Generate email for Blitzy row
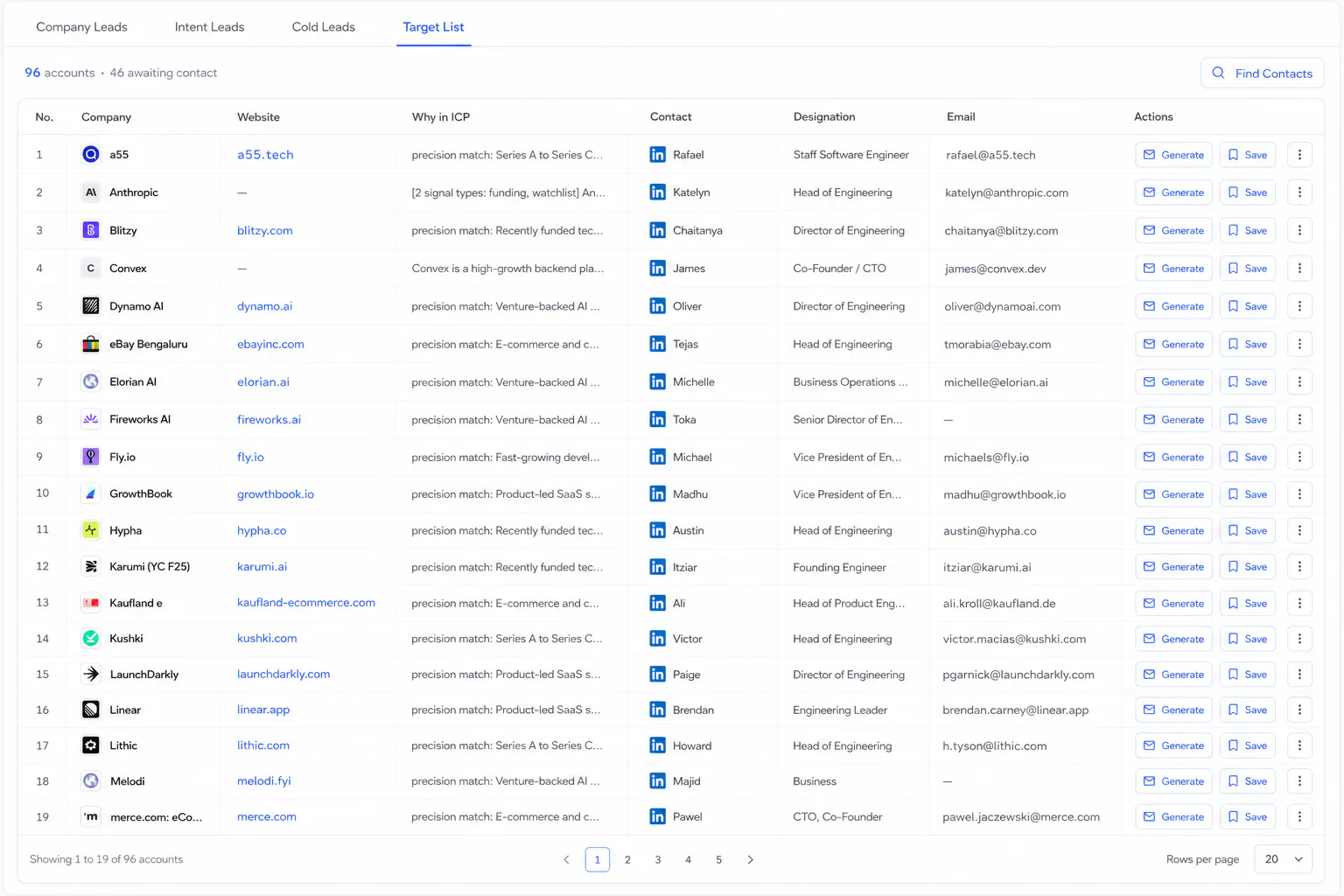The width and height of the screenshot is (1344, 896). pyautogui.click(x=1173, y=230)
